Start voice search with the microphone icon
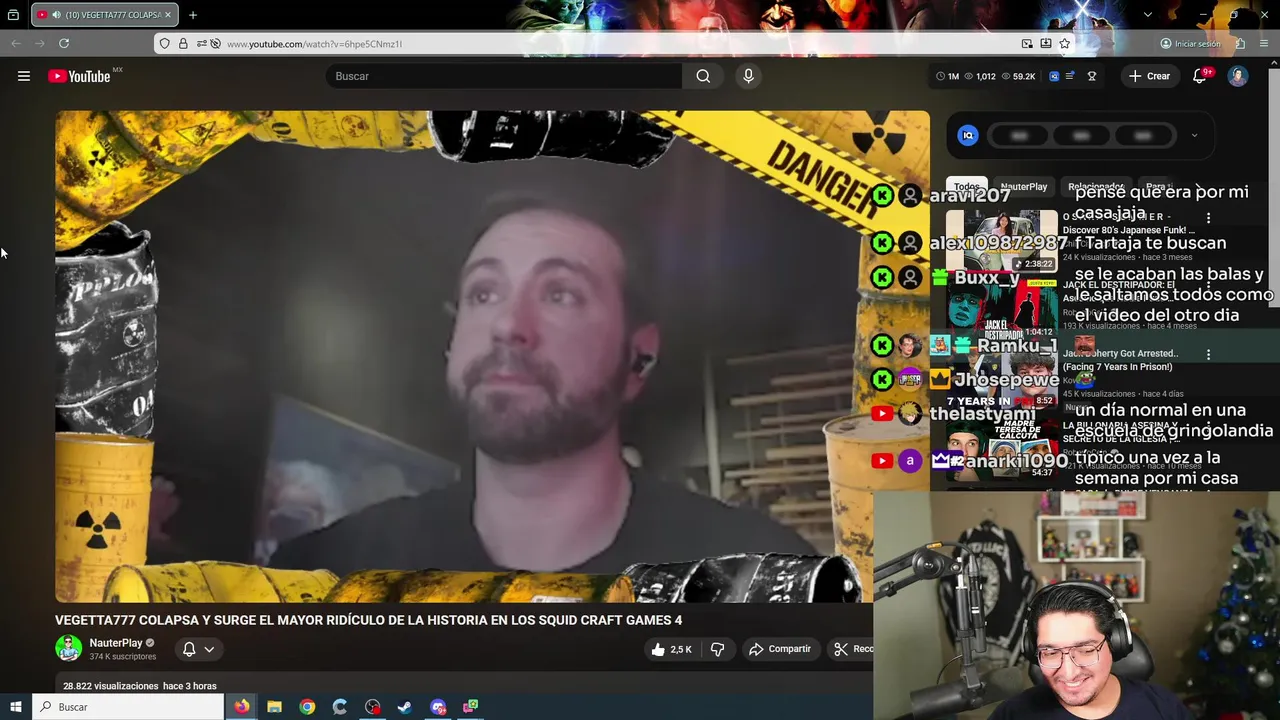The width and height of the screenshot is (1280, 720). tap(748, 76)
